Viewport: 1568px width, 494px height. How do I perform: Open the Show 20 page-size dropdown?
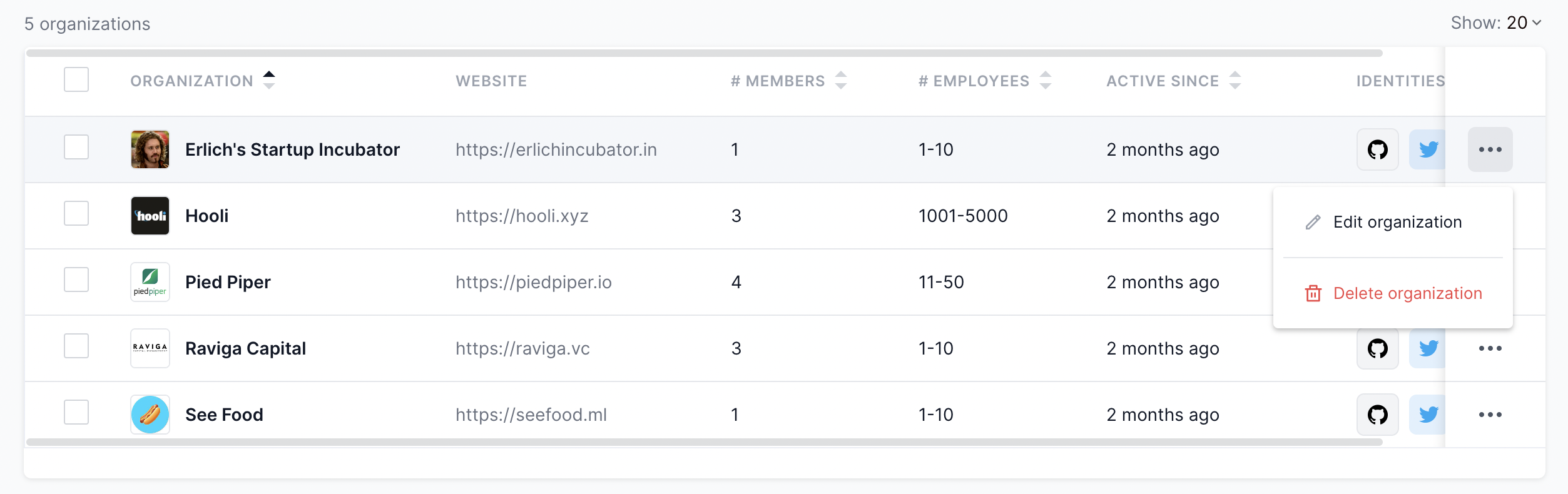pyautogui.click(x=1495, y=23)
